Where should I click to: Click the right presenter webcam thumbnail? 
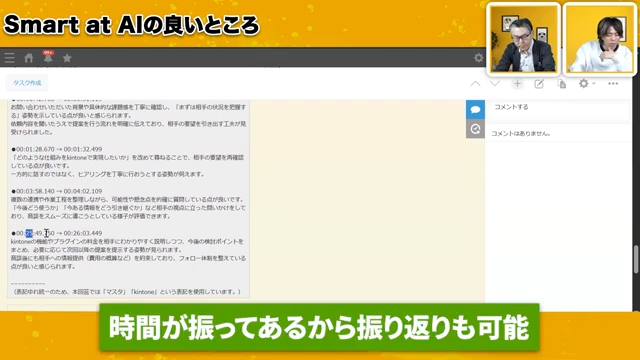[600, 39]
